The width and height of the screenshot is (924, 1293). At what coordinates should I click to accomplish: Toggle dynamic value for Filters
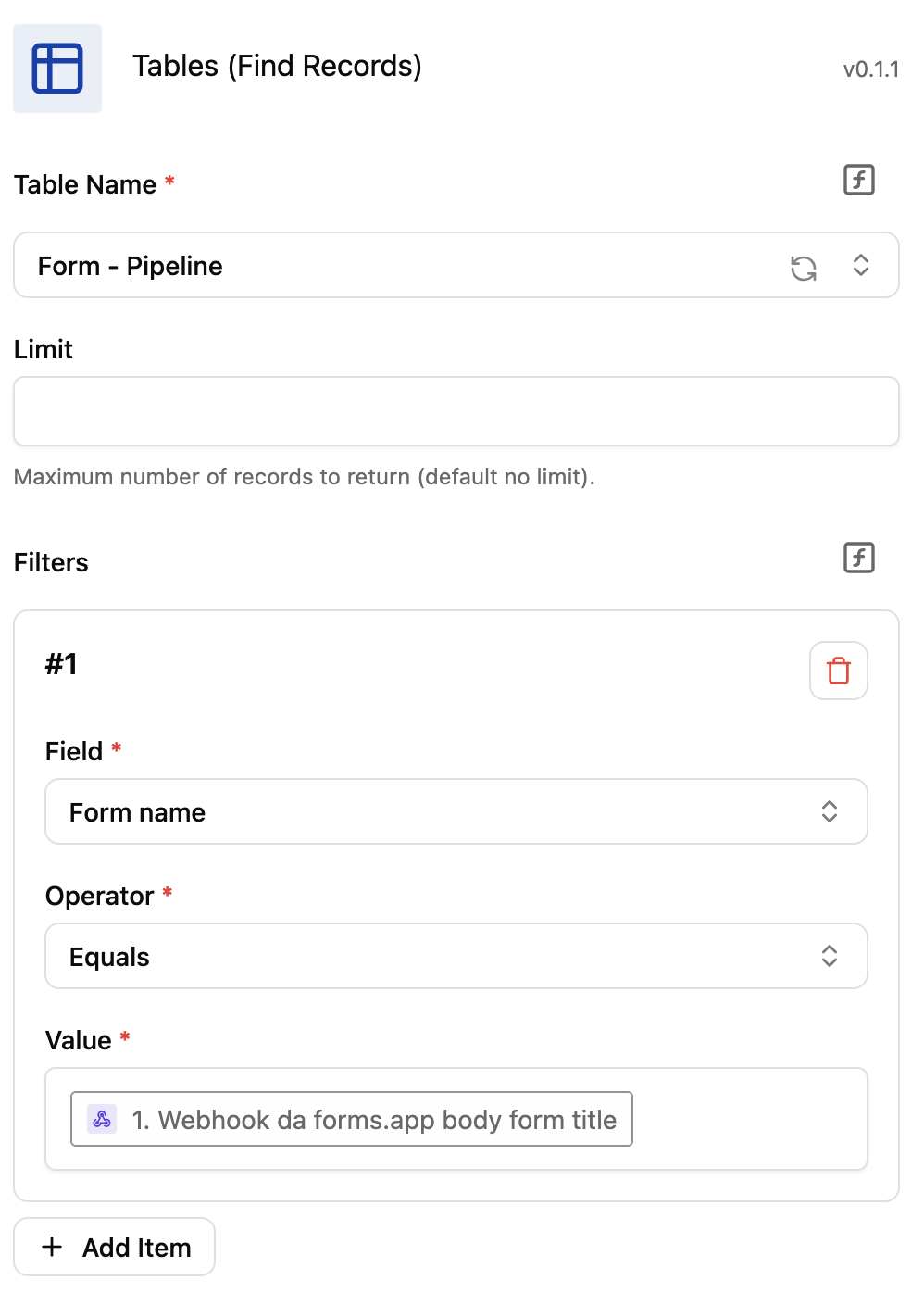[x=858, y=558]
